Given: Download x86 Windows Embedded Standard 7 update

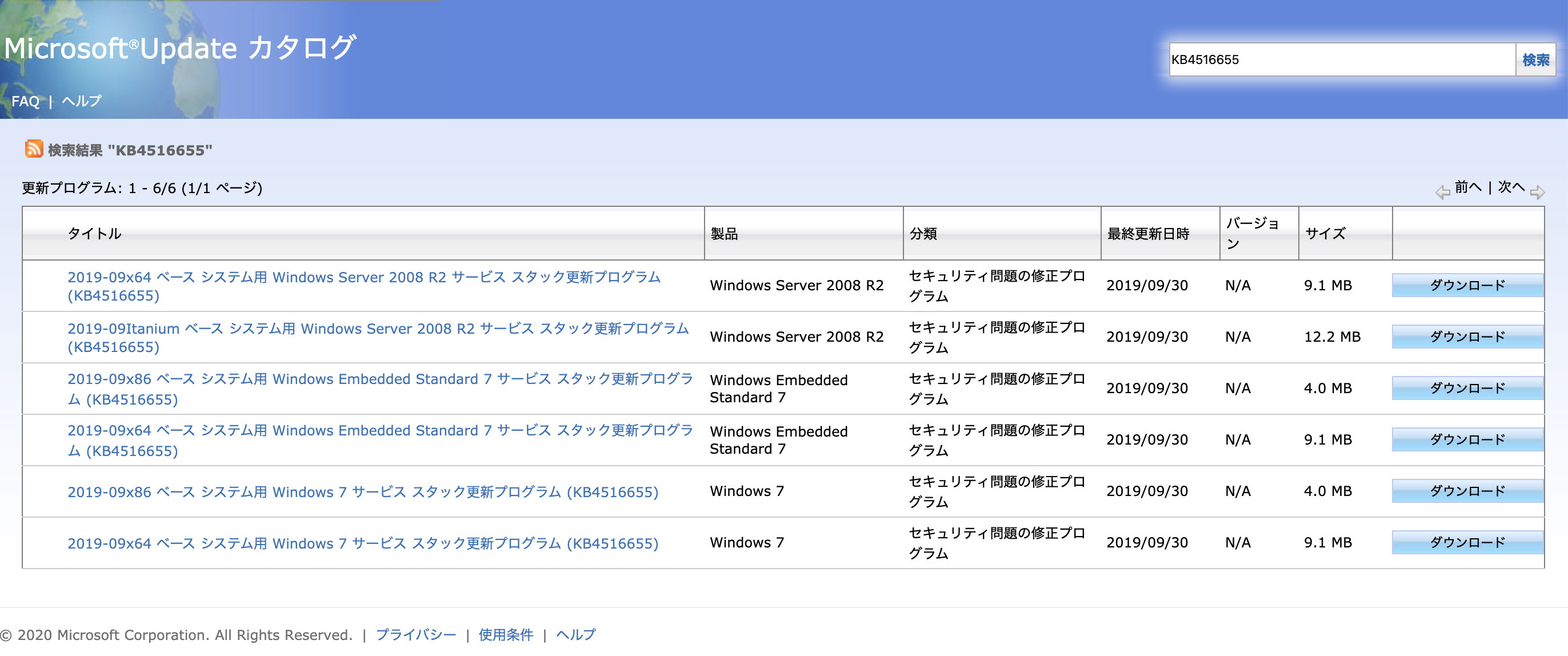Looking at the screenshot, I should pyautogui.click(x=1467, y=388).
